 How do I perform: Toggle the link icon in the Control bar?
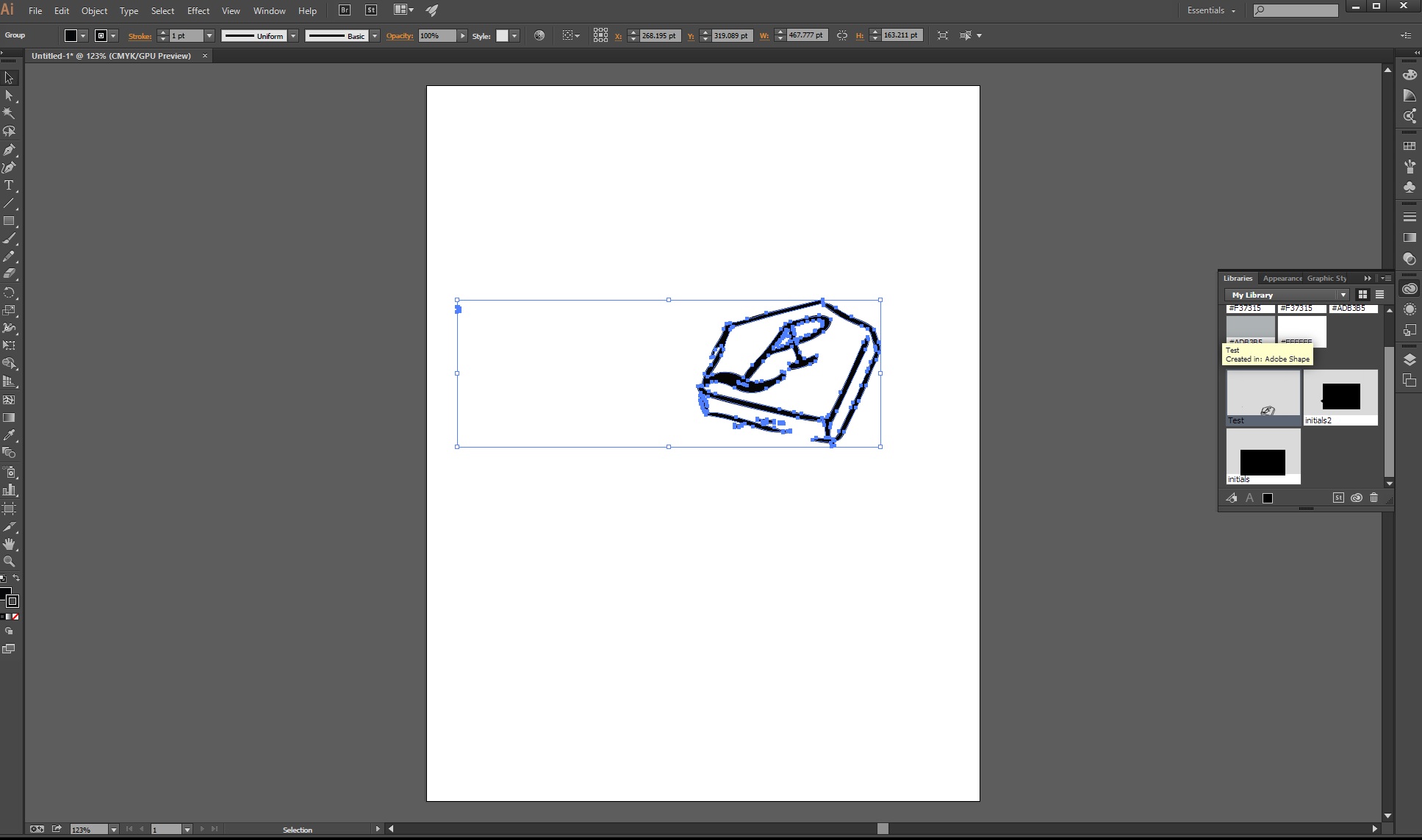841,35
